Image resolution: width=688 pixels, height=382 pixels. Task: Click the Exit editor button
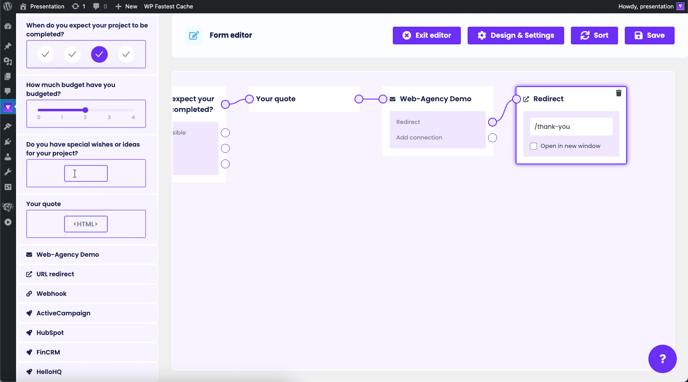426,36
